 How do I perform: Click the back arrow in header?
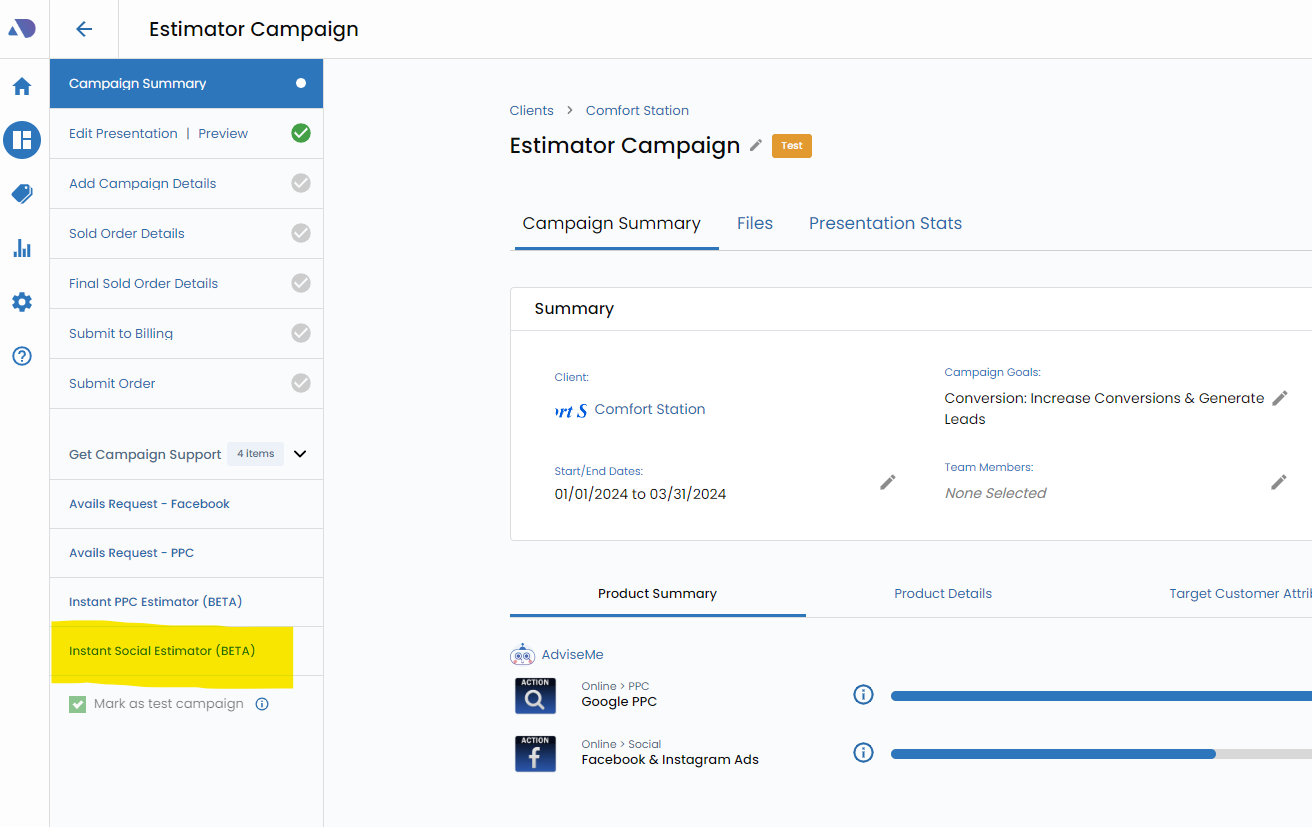pos(84,29)
